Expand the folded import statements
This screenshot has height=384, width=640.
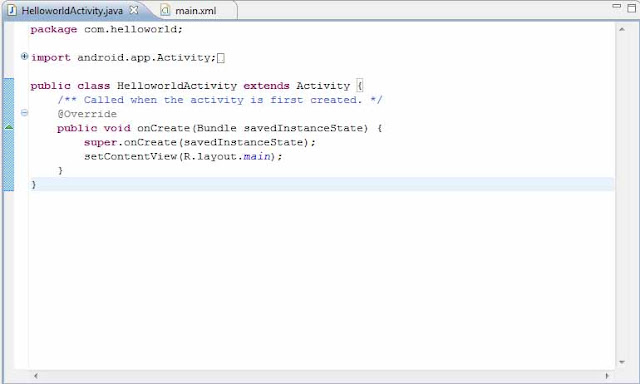(24, 56)
